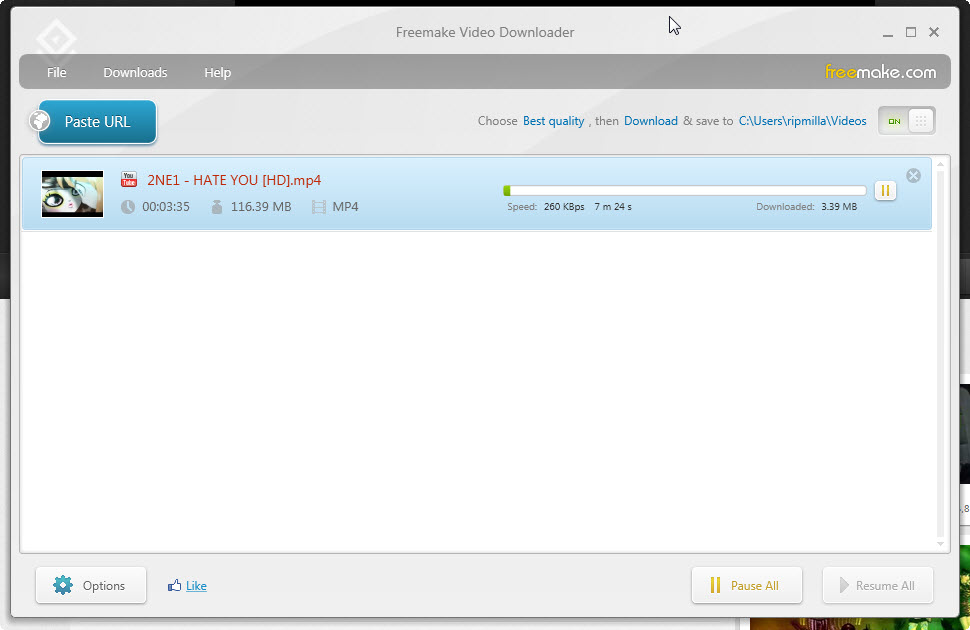Click the MP4 format label
The image size is (970, 630).
(x=345, y=207)
